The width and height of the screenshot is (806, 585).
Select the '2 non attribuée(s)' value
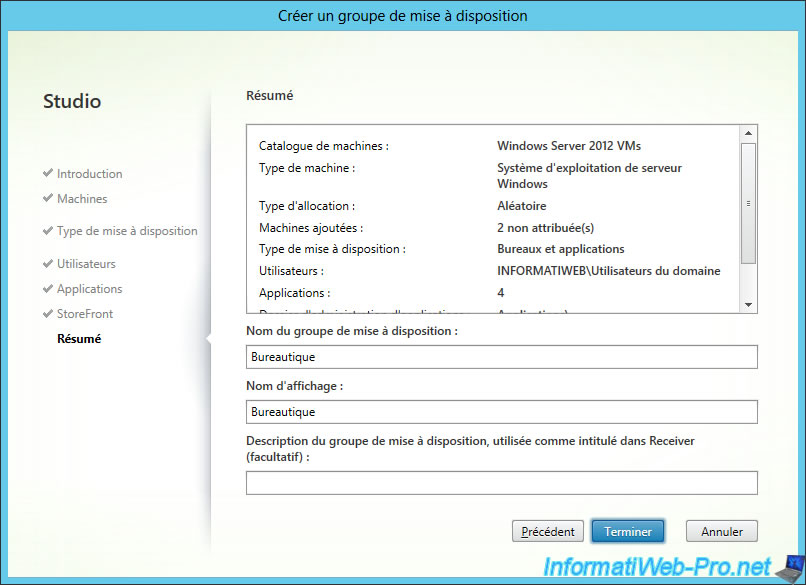click(x=545, y=228)
